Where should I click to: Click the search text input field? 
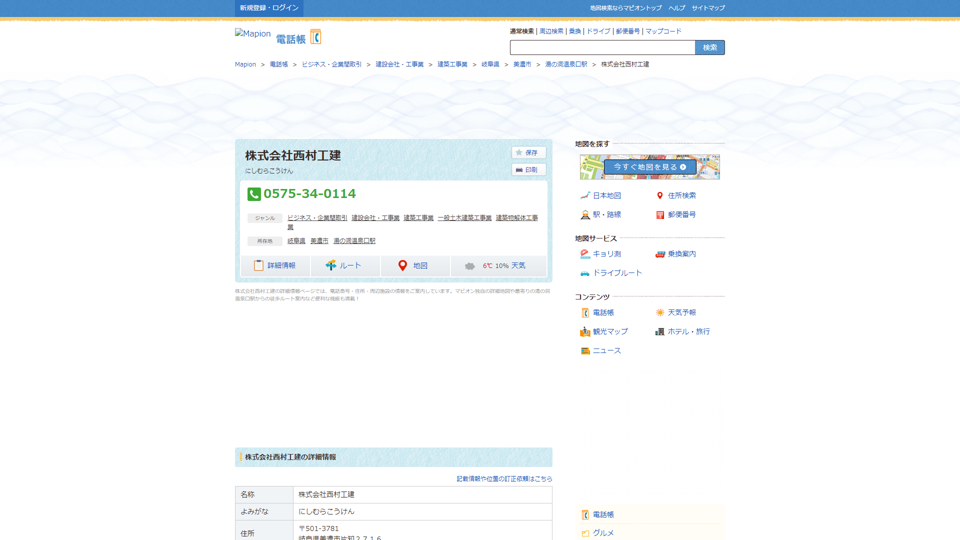click(x=602, y=48)
